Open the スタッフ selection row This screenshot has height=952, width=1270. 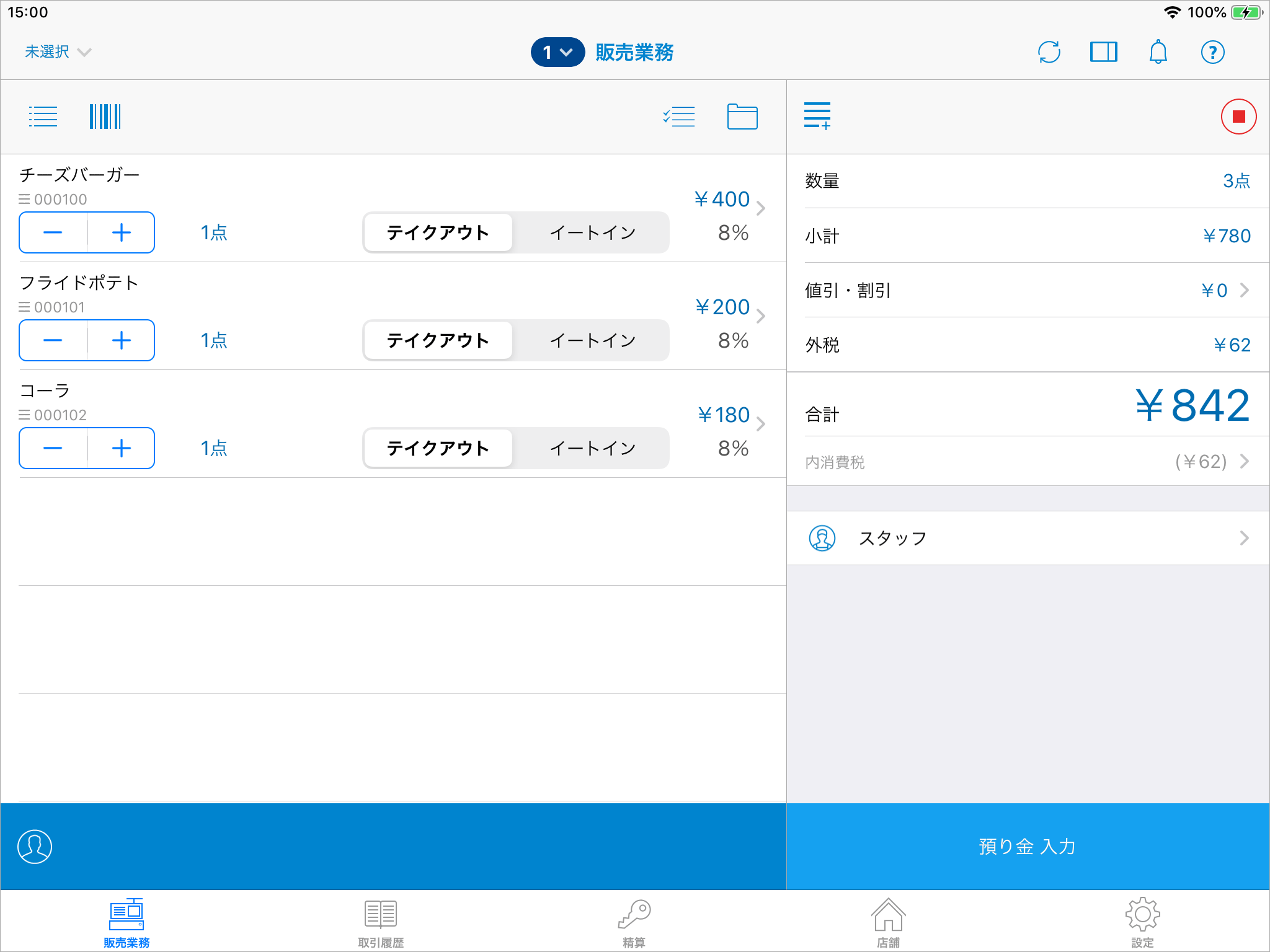tap(1027, 538)
